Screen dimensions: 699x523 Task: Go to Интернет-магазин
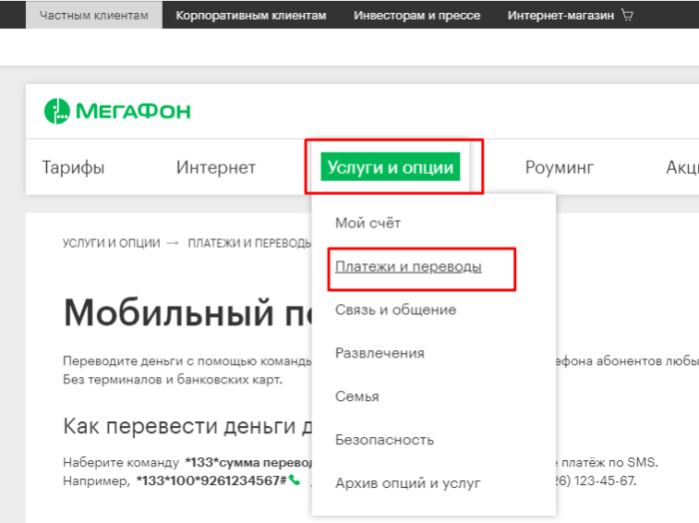click(x=560, y=15)
